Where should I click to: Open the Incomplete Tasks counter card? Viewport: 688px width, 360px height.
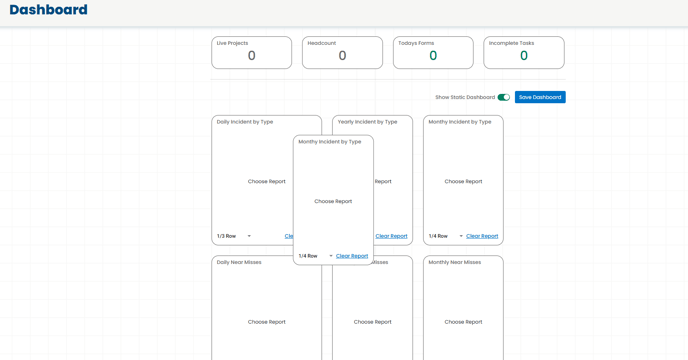point(524,53)
